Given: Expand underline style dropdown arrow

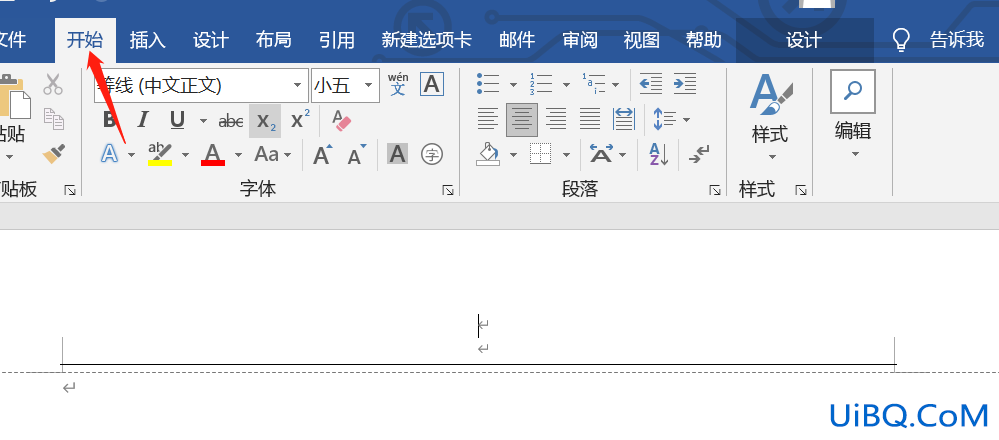Looking at the screenshot, I should pyautogui.click(x=203, y=120).
